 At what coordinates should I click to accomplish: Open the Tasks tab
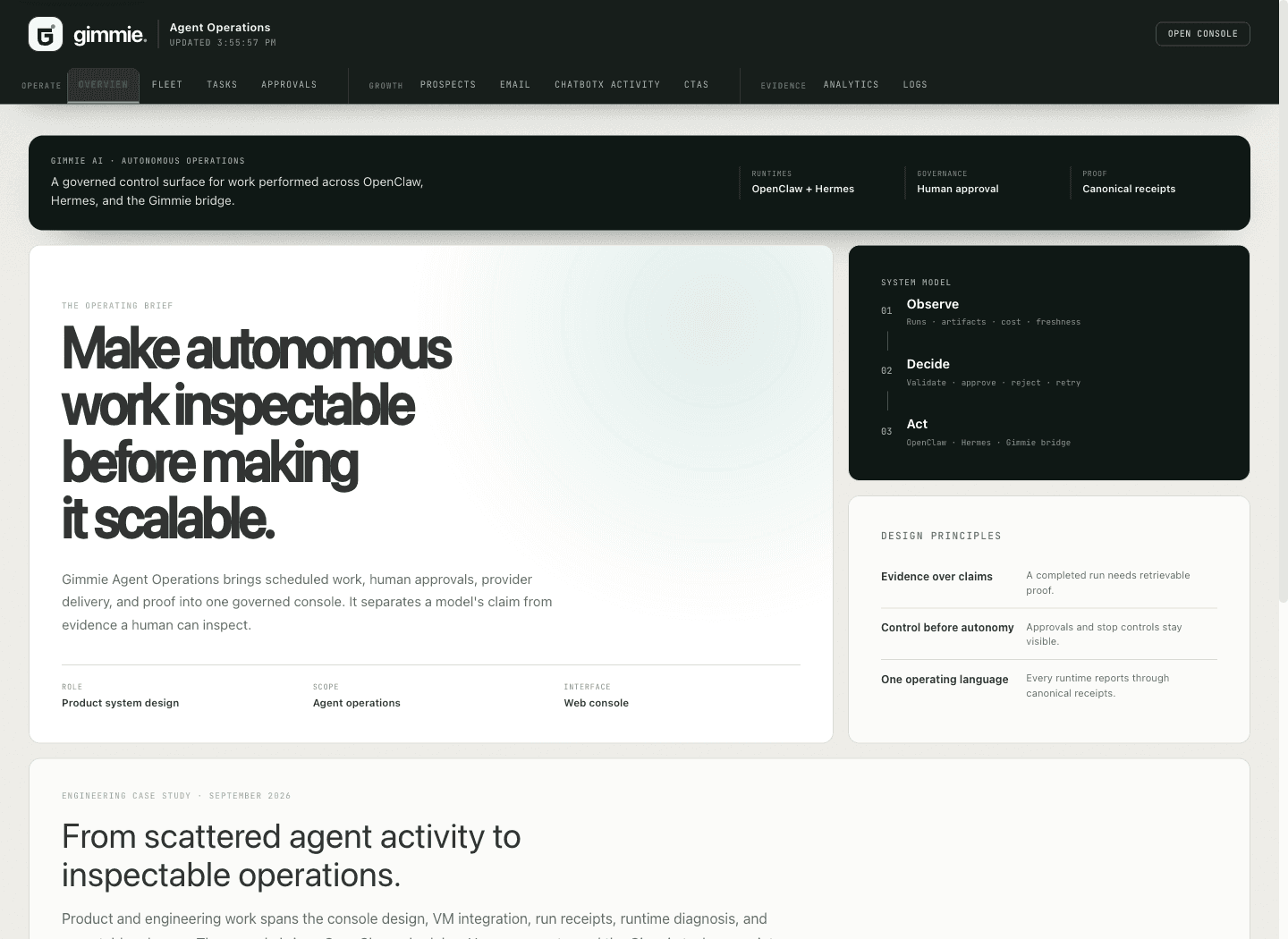point(222,85)
